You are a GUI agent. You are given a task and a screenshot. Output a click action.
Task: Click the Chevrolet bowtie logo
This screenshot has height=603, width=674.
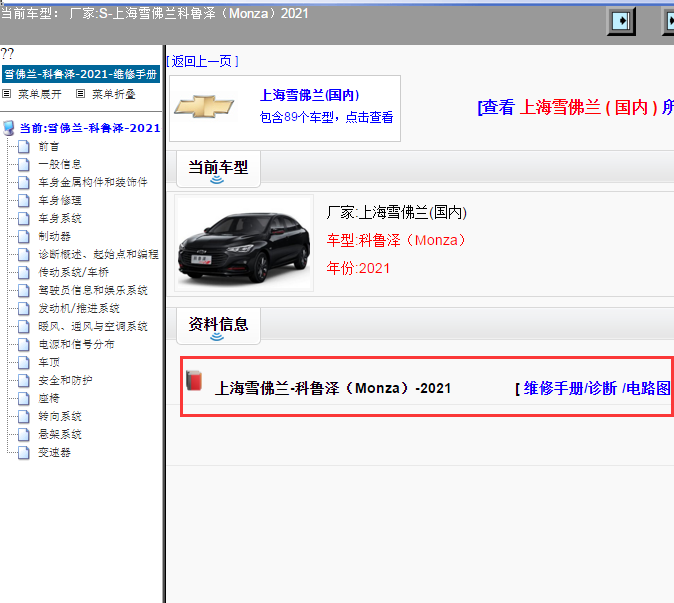[204, 107]
